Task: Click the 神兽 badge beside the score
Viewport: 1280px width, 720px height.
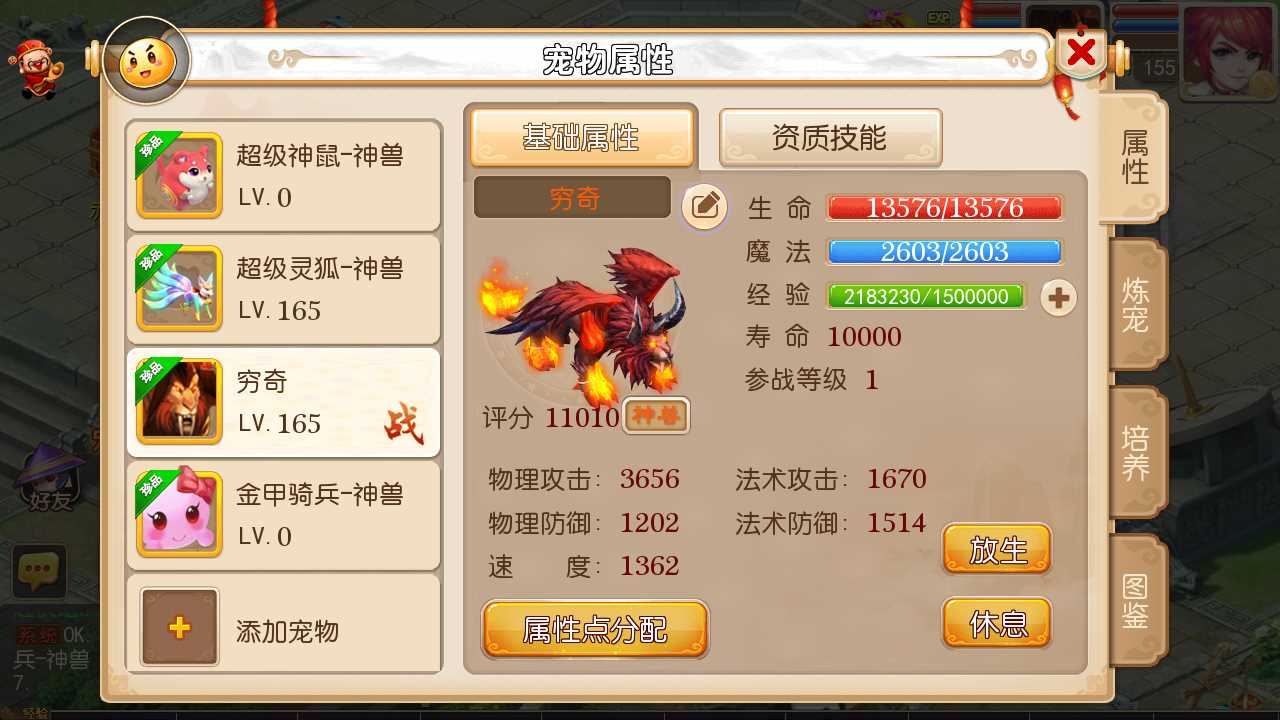Action: [x=656, y=416]
